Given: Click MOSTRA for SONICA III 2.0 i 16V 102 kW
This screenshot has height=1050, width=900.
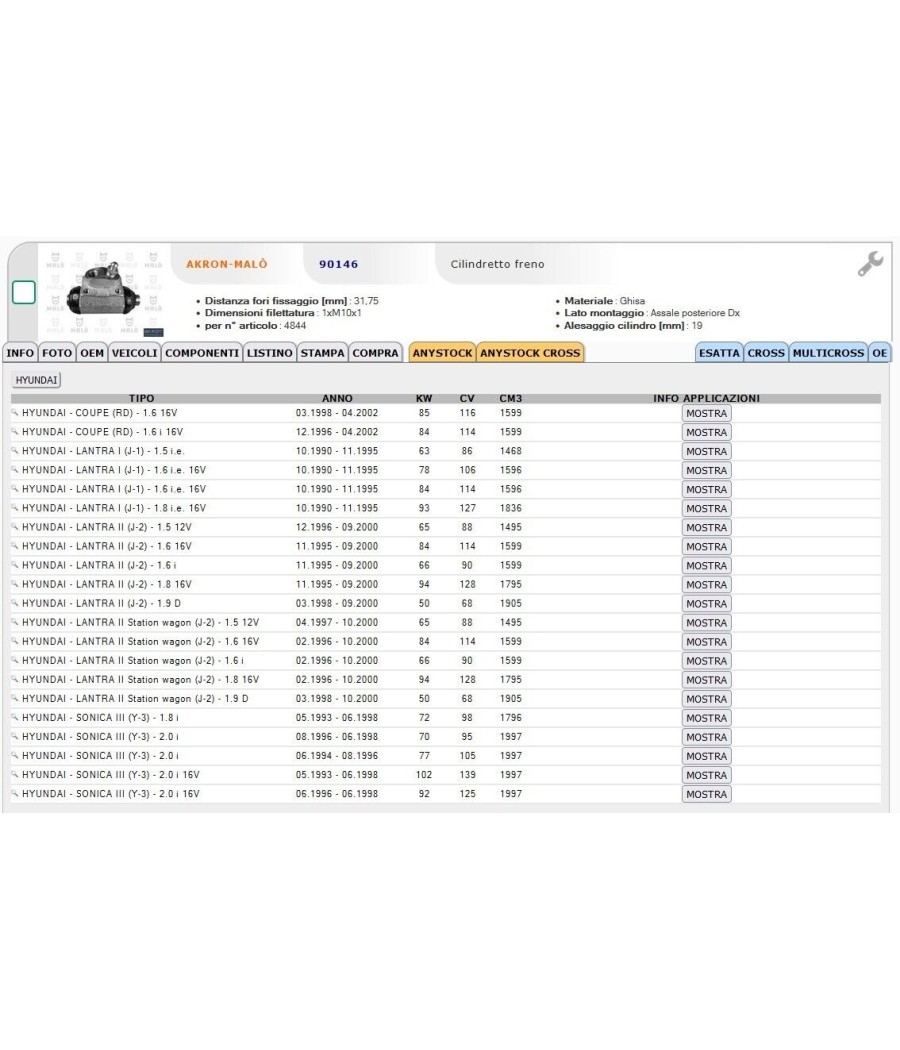Looking at the screenshot, I should point(706,775).
